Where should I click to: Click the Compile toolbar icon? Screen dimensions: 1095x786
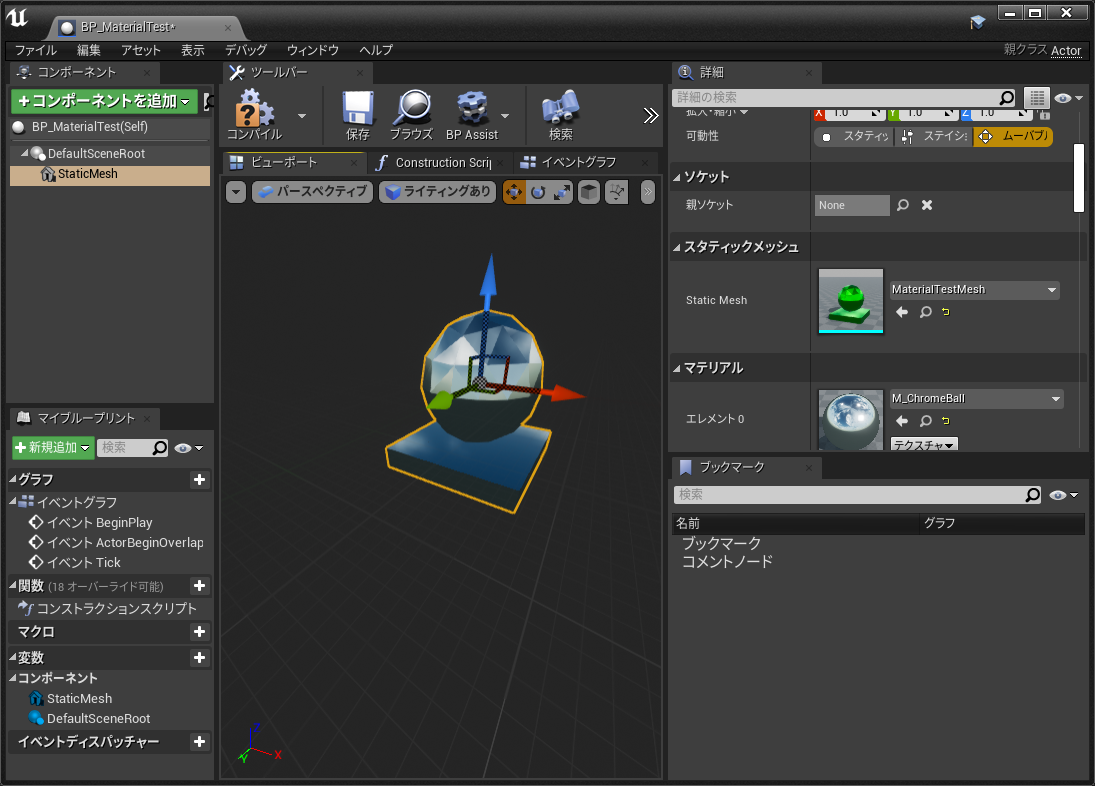tap(253, 115)
